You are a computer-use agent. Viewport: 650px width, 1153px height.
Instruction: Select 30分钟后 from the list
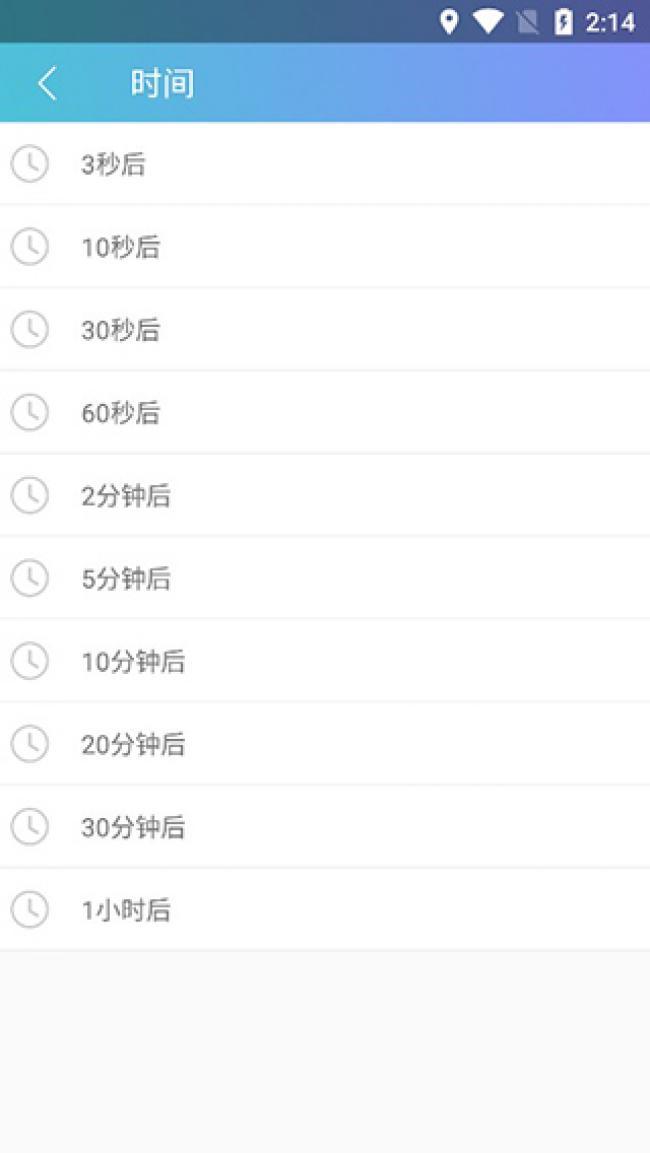click(133, 827)
